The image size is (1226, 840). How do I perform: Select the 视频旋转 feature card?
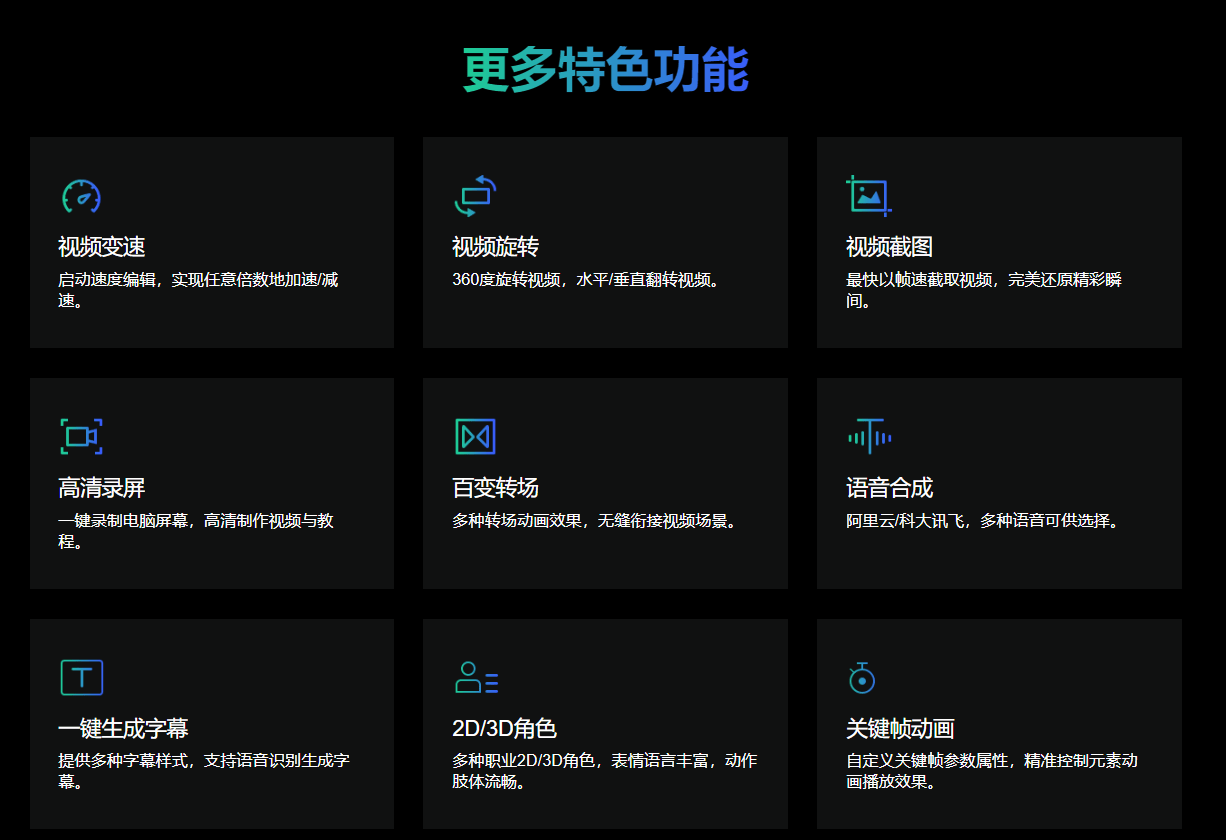pyautogui.click(x=605, y=242)
